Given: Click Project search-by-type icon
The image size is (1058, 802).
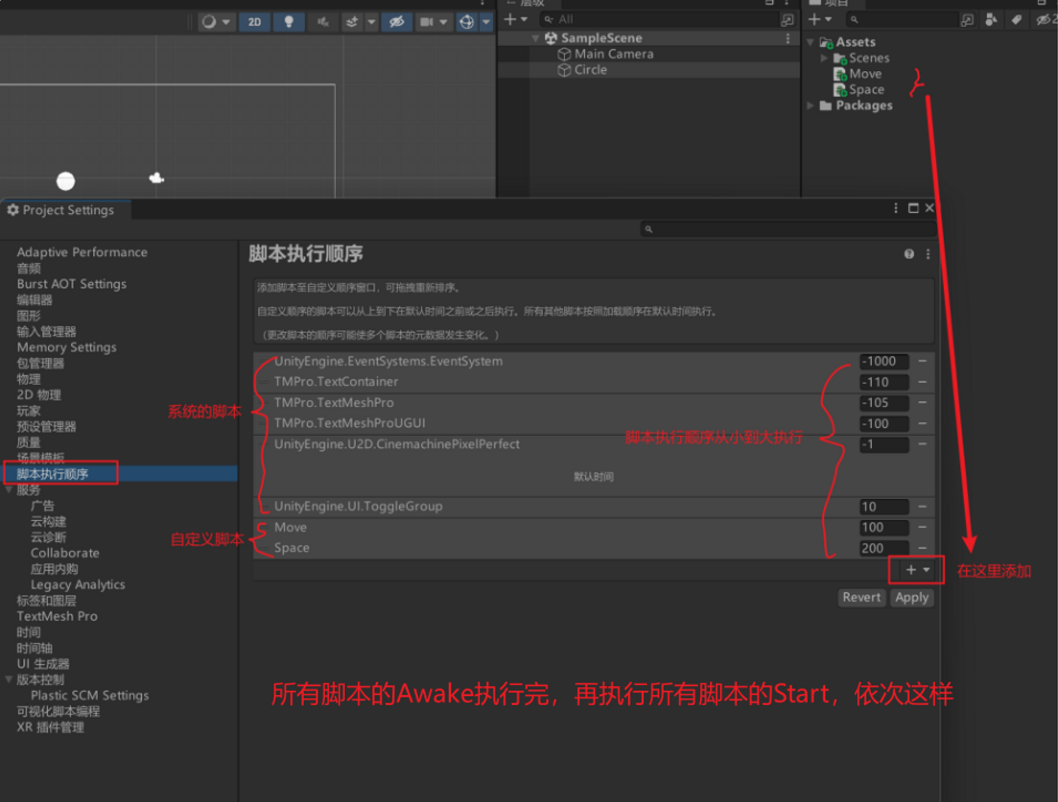Looking at the screenshot, I should 968,20.
